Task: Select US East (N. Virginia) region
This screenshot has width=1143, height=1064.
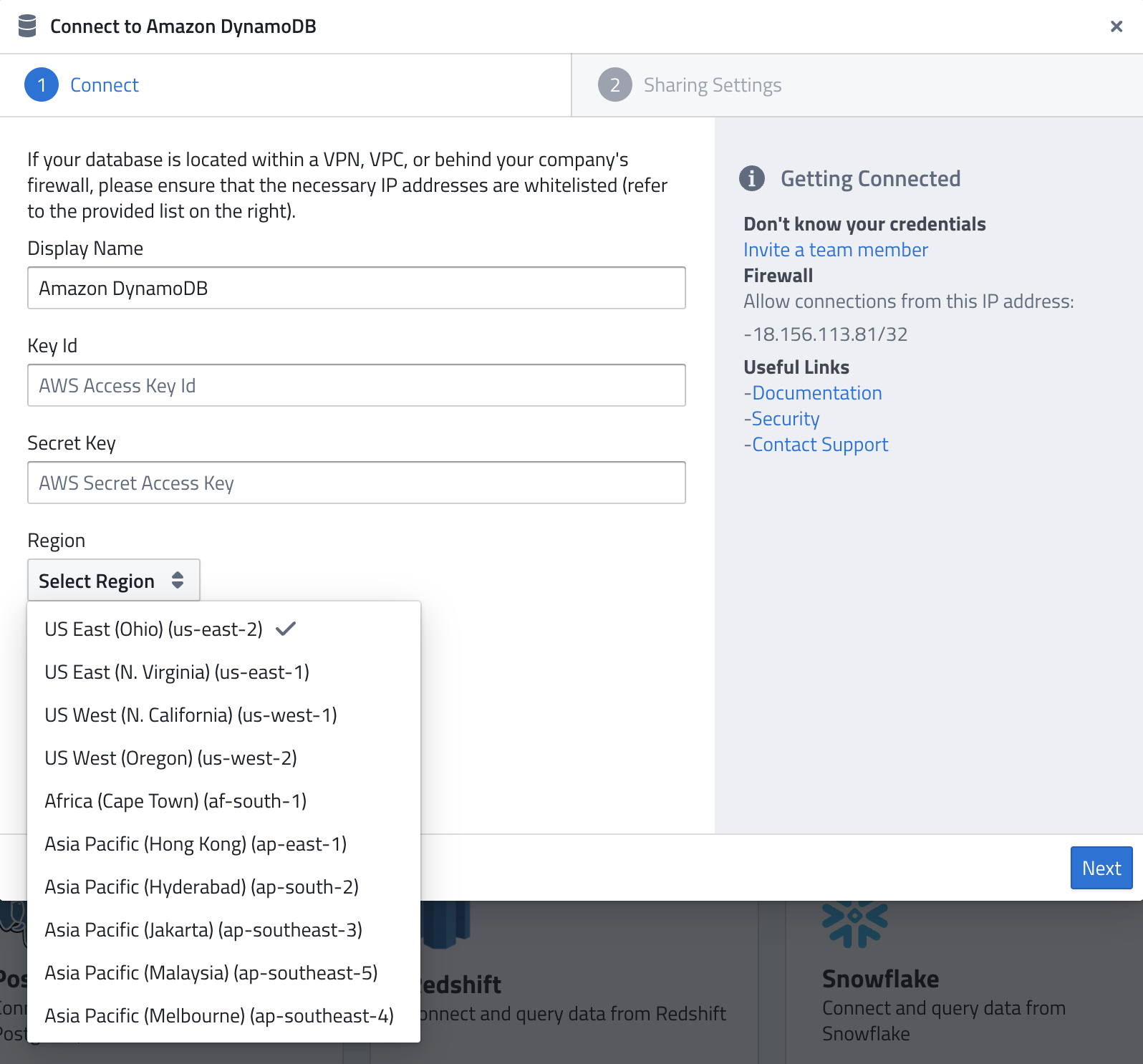Action: [x=176, y=672]
